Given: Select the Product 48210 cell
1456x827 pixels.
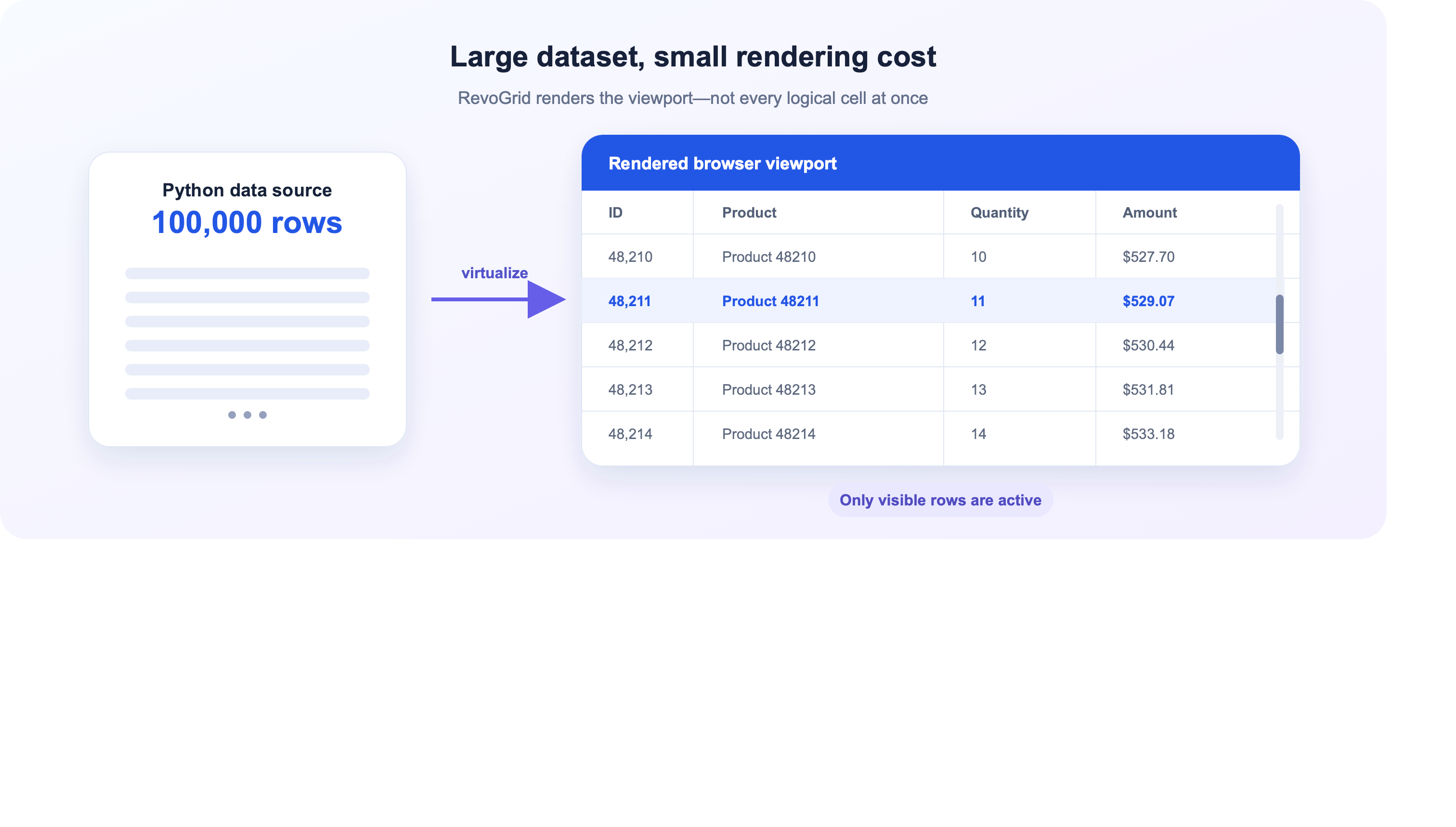Looking at the screenshot, I should point(818,257).
